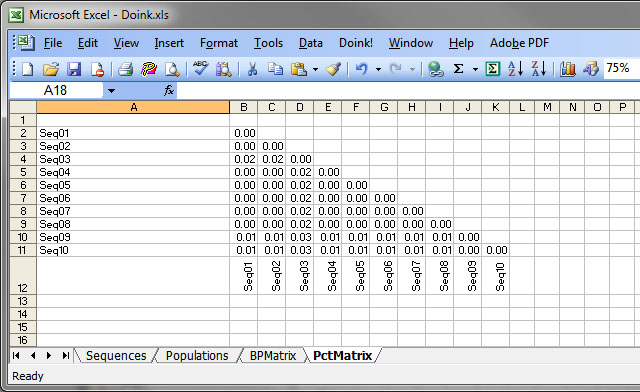The height and width of the screenshot is (392, 640).
Task: Click the Permission icon beside Save
Action: tap(98, 69)
